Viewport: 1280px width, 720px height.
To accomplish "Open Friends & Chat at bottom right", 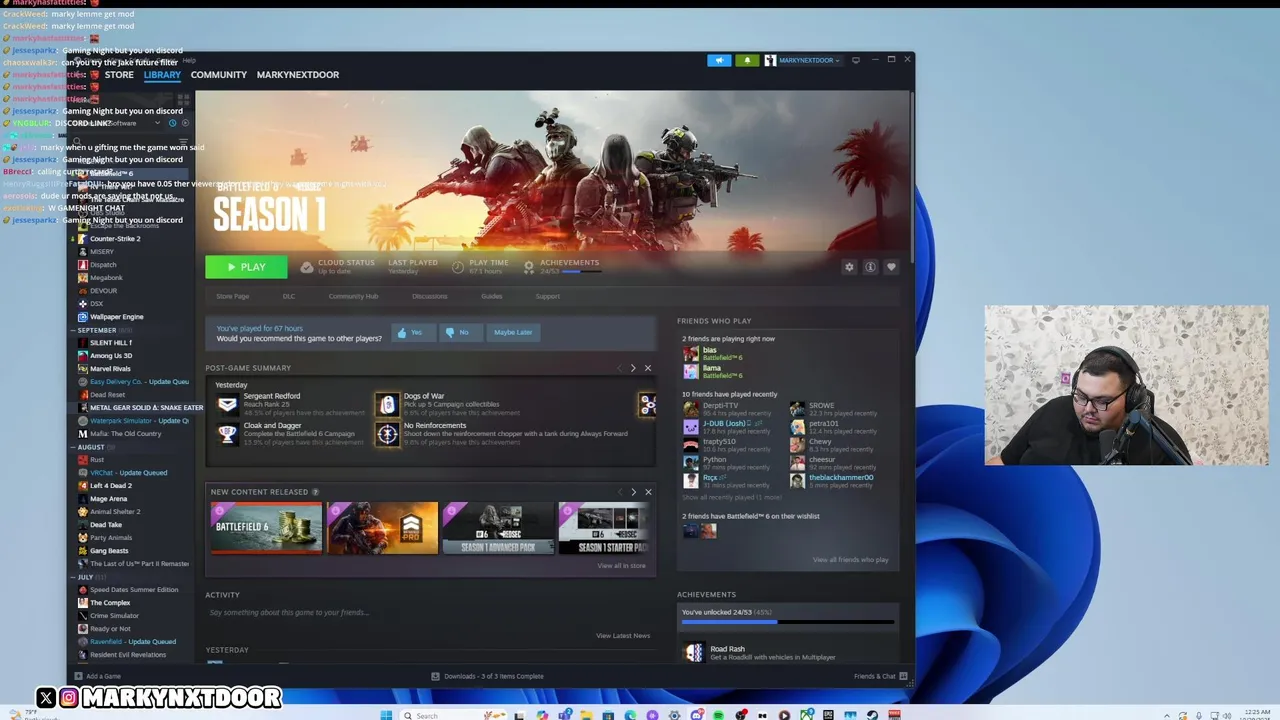I will (880, 677).
